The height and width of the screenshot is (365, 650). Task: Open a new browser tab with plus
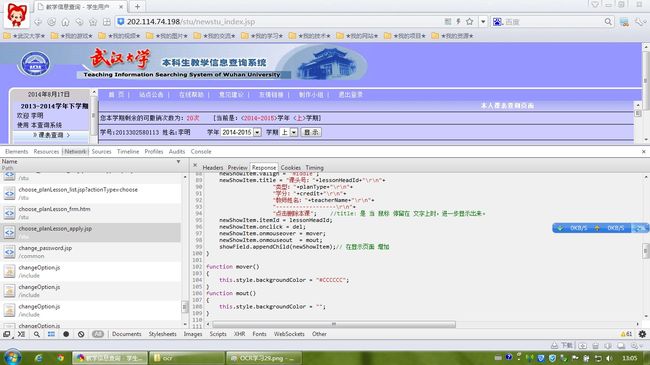[137, 7]
